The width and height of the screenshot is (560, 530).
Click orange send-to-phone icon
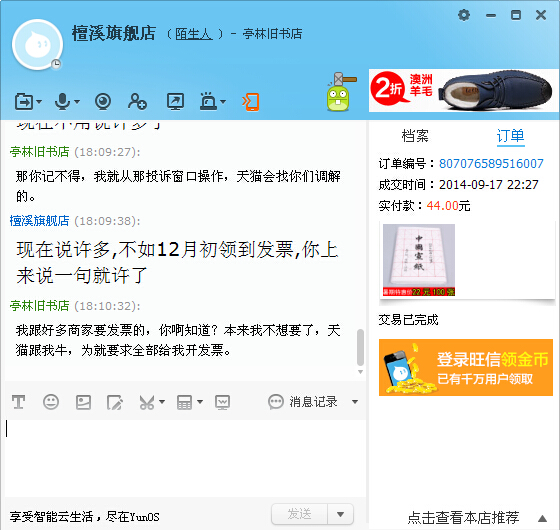[251, 102]
